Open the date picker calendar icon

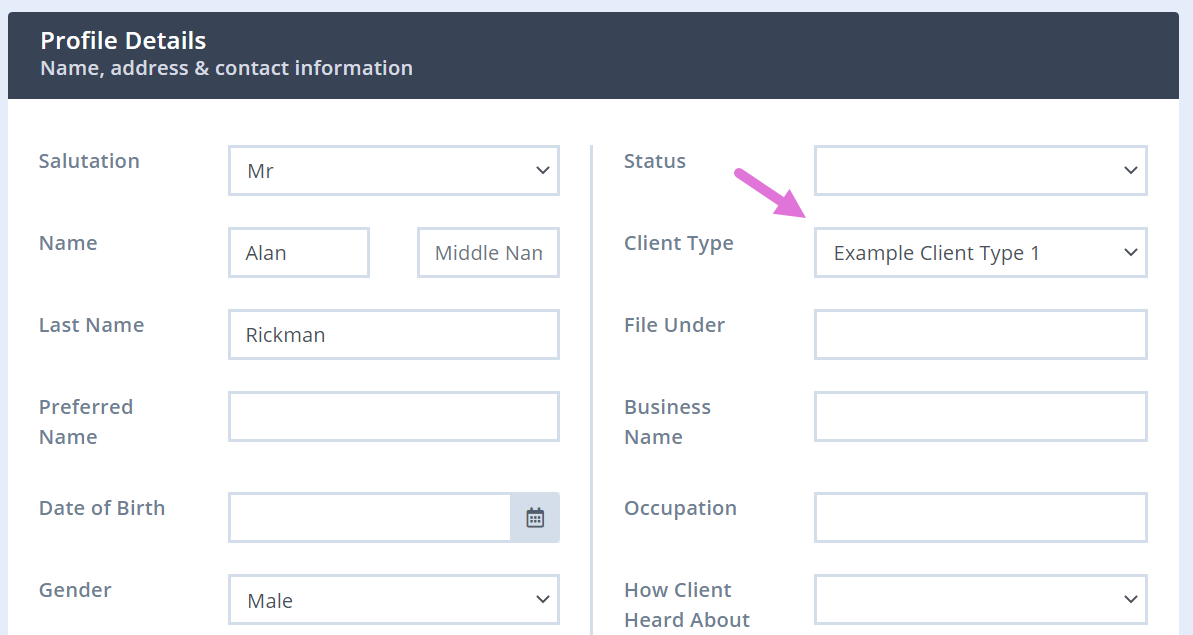535,517
